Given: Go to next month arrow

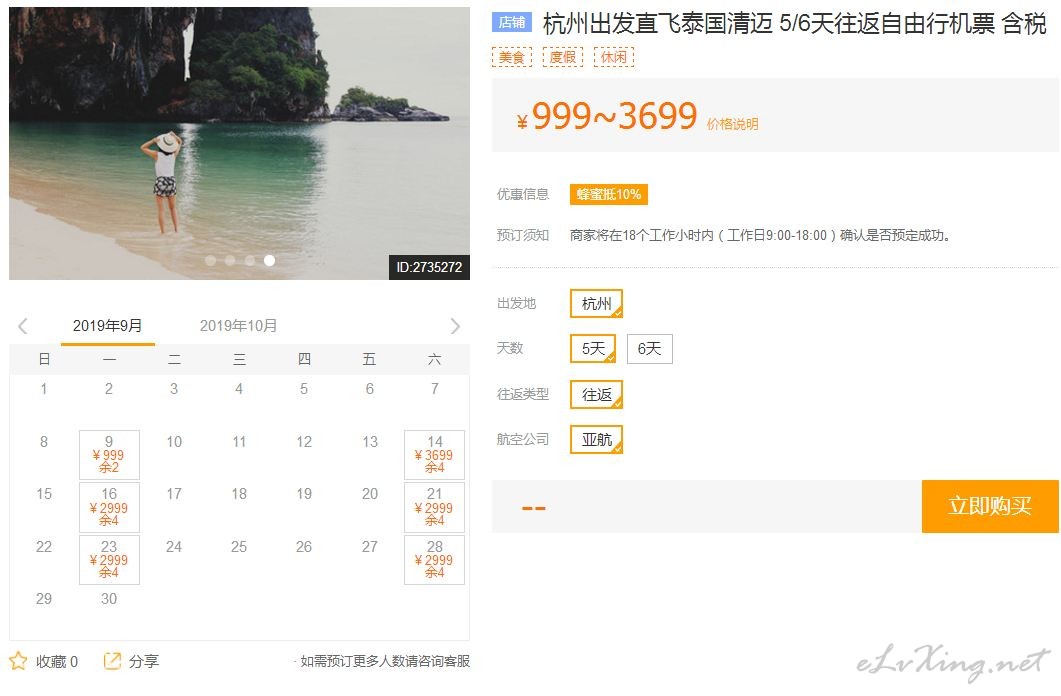Looking at the screenshot, I should click(455, 326).
